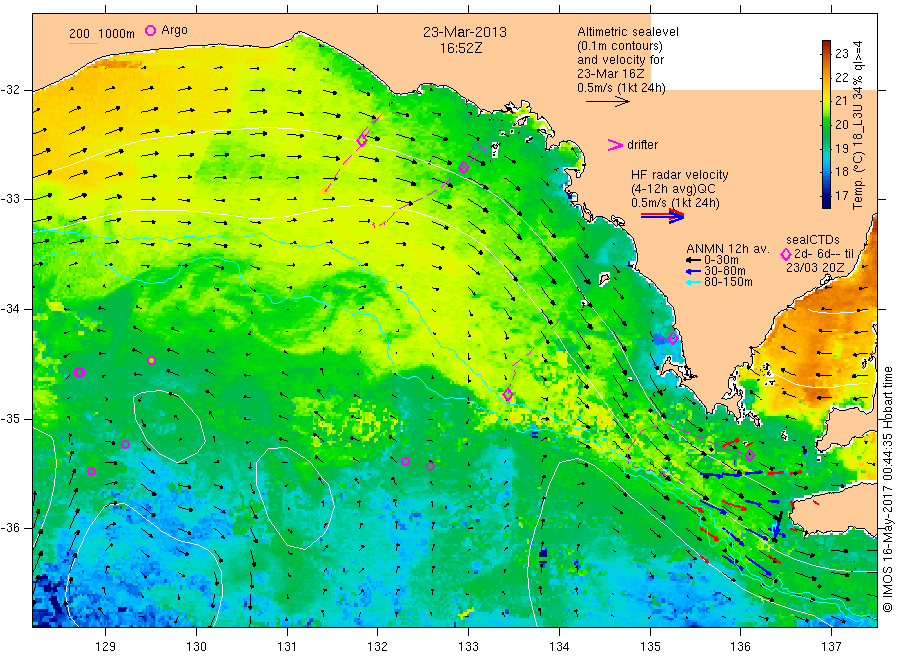Viewport: 900px width, 660px height.
Task: Click the 133 longitude axis label
Action: click(468, 647)
